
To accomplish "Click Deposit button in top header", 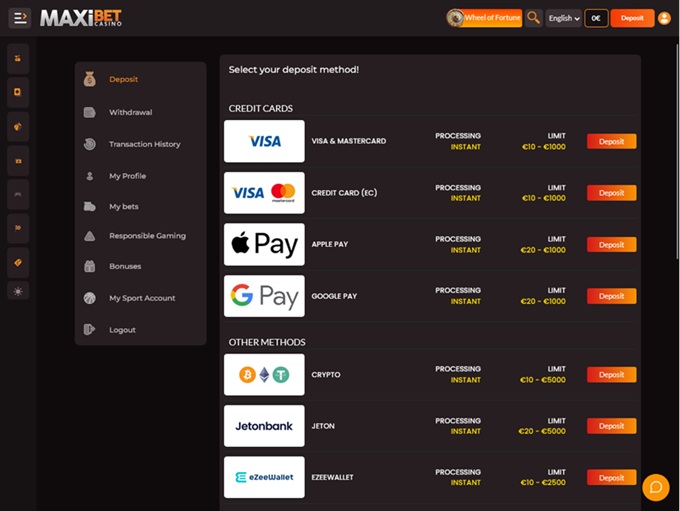I will pos(632,18).
